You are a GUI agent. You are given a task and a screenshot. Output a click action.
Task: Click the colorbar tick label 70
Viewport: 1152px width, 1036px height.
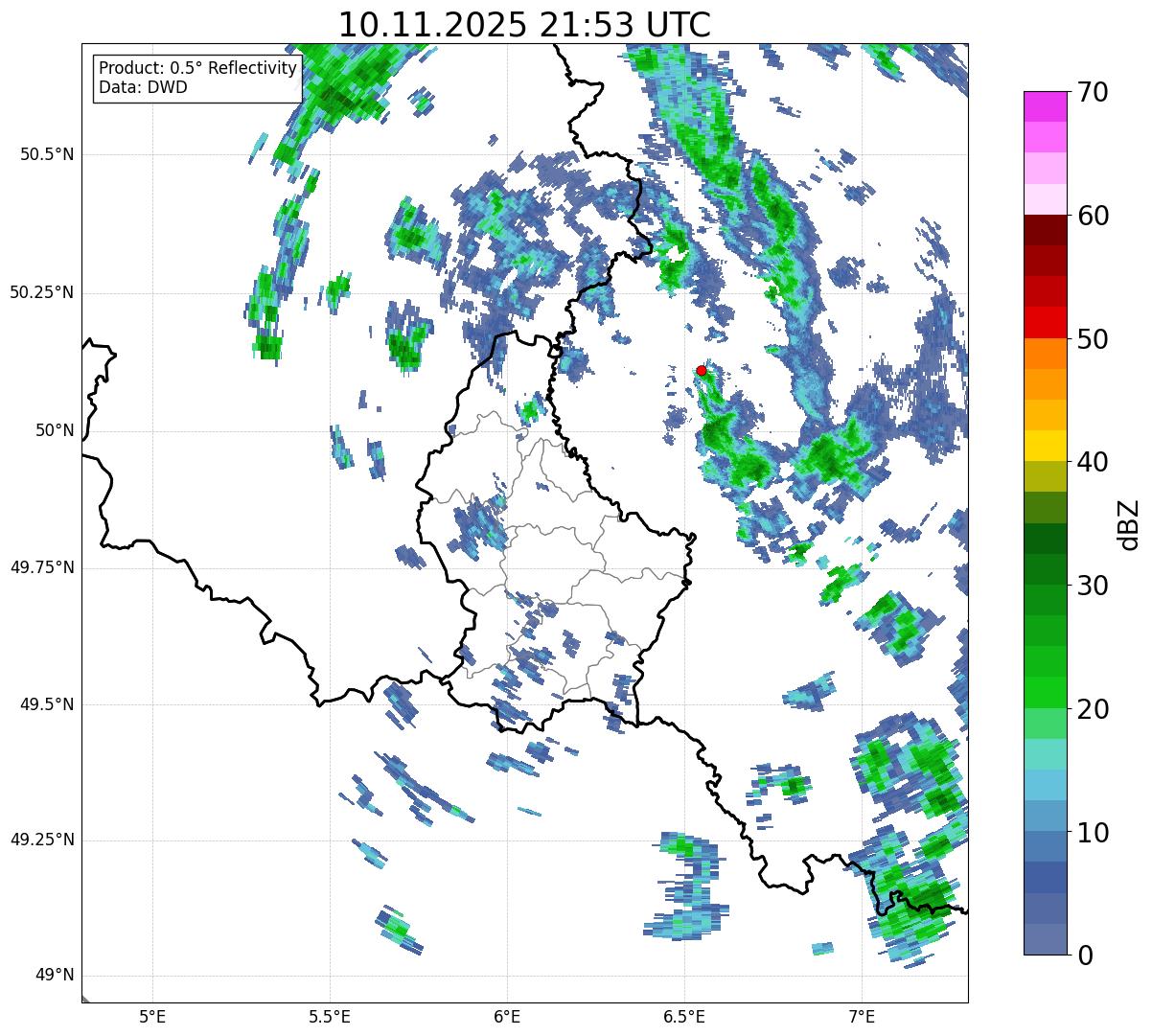(1093, 92)
